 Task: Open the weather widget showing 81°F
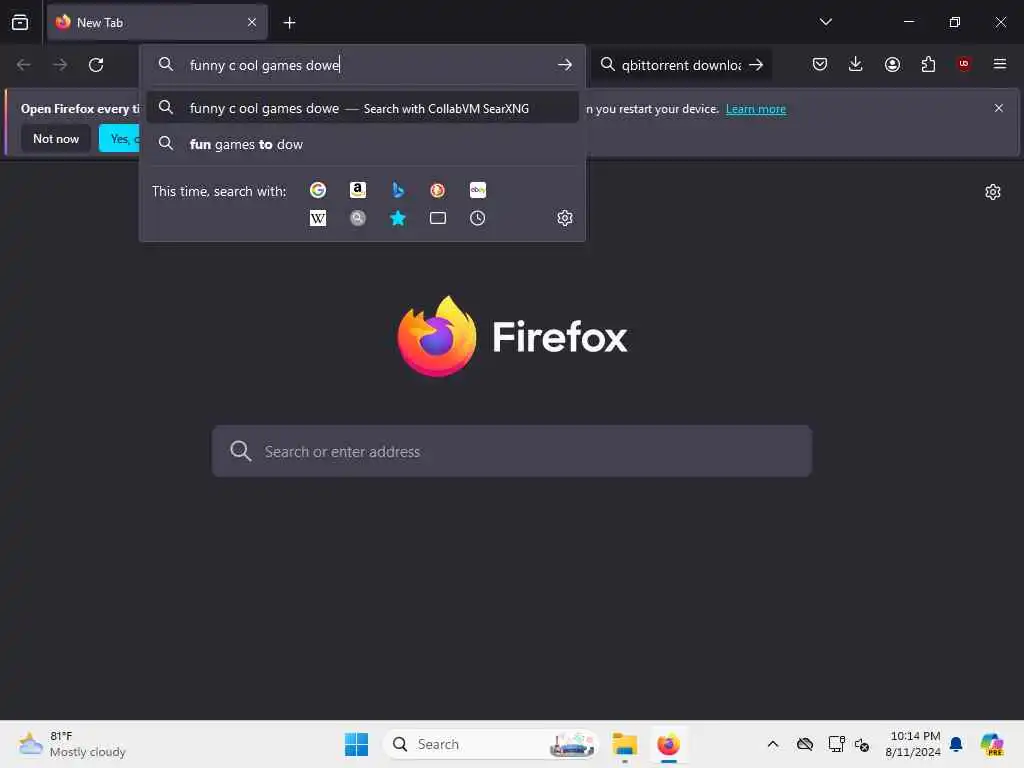point(72,744)
